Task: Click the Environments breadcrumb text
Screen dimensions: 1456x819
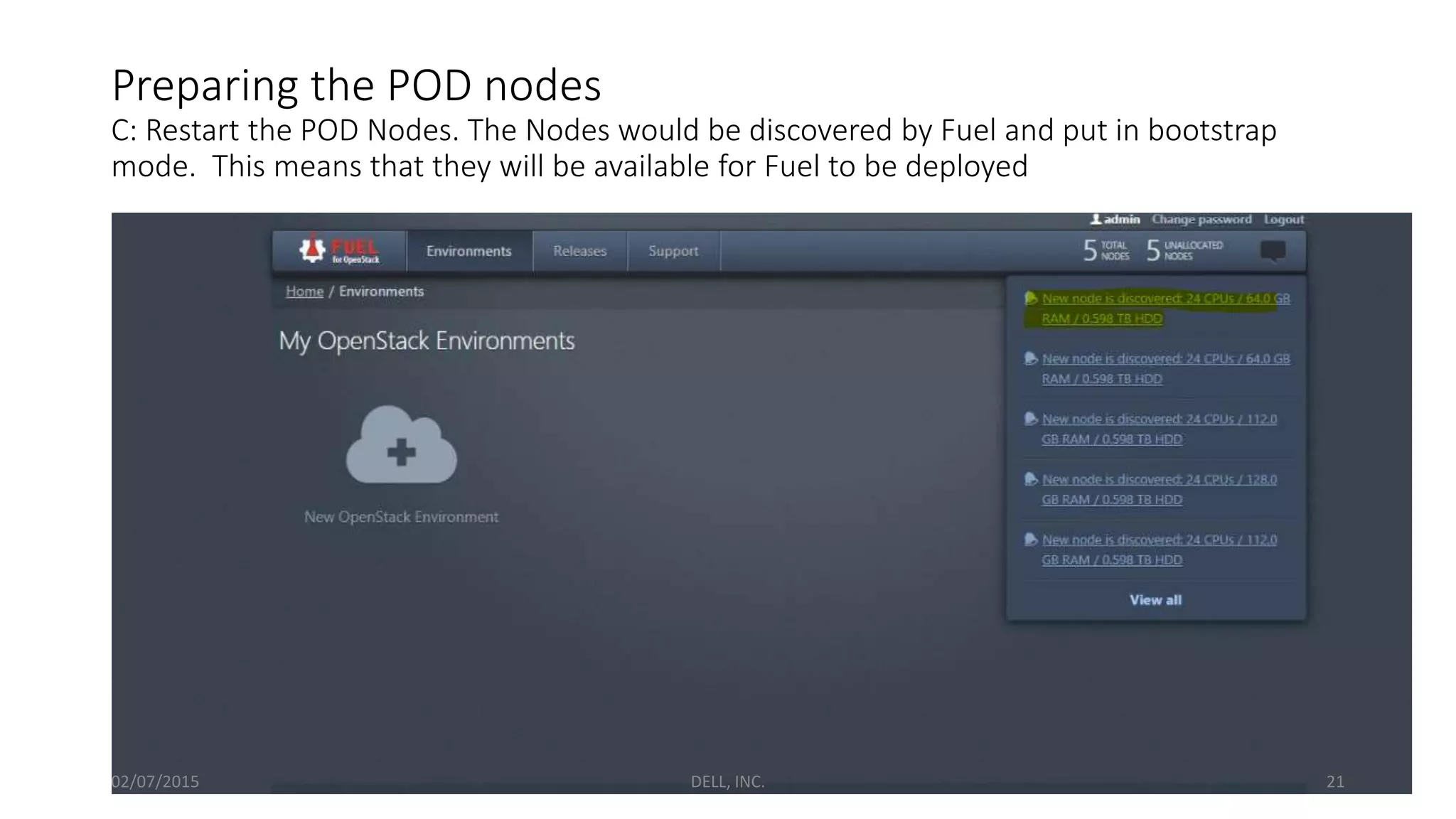Action: pyautogui.click(x=381, y=291)
